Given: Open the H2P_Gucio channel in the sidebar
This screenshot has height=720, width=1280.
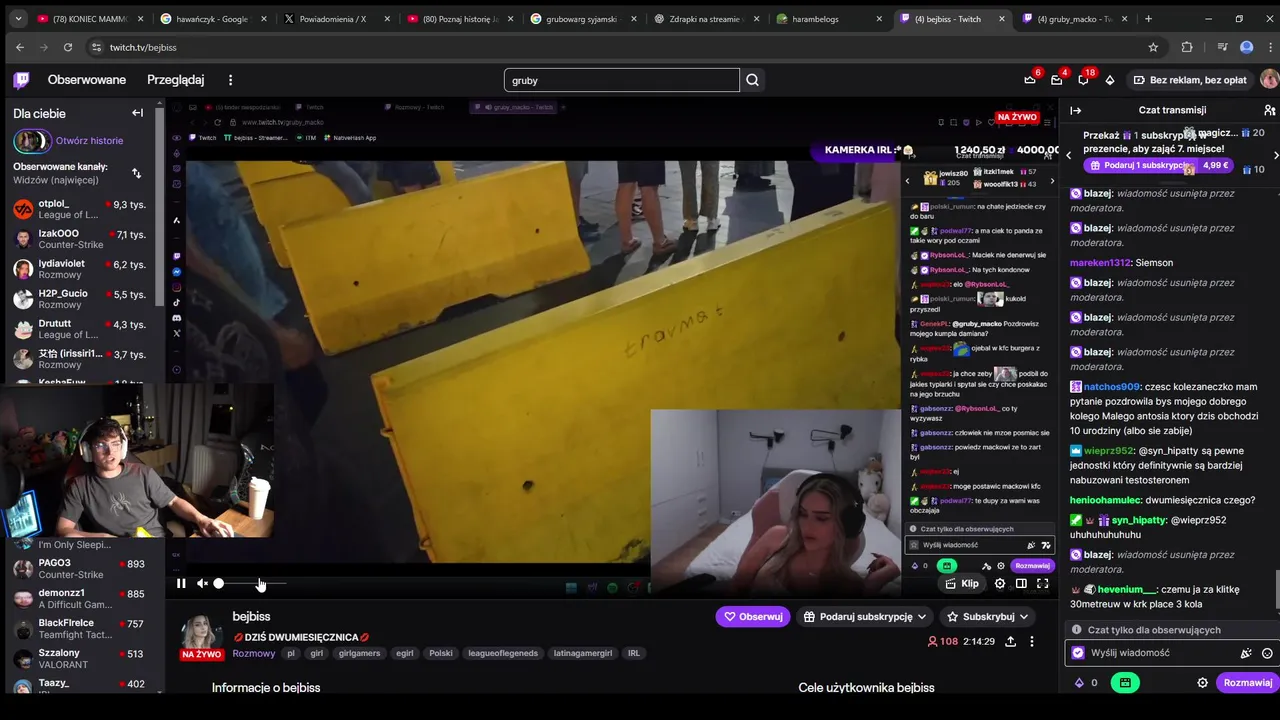Looking at the screenshot, I should [80, 299].
